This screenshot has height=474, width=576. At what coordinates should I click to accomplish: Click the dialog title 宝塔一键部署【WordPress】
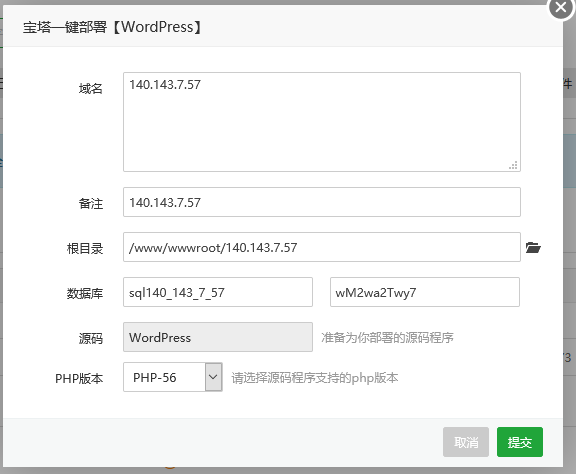112,27
